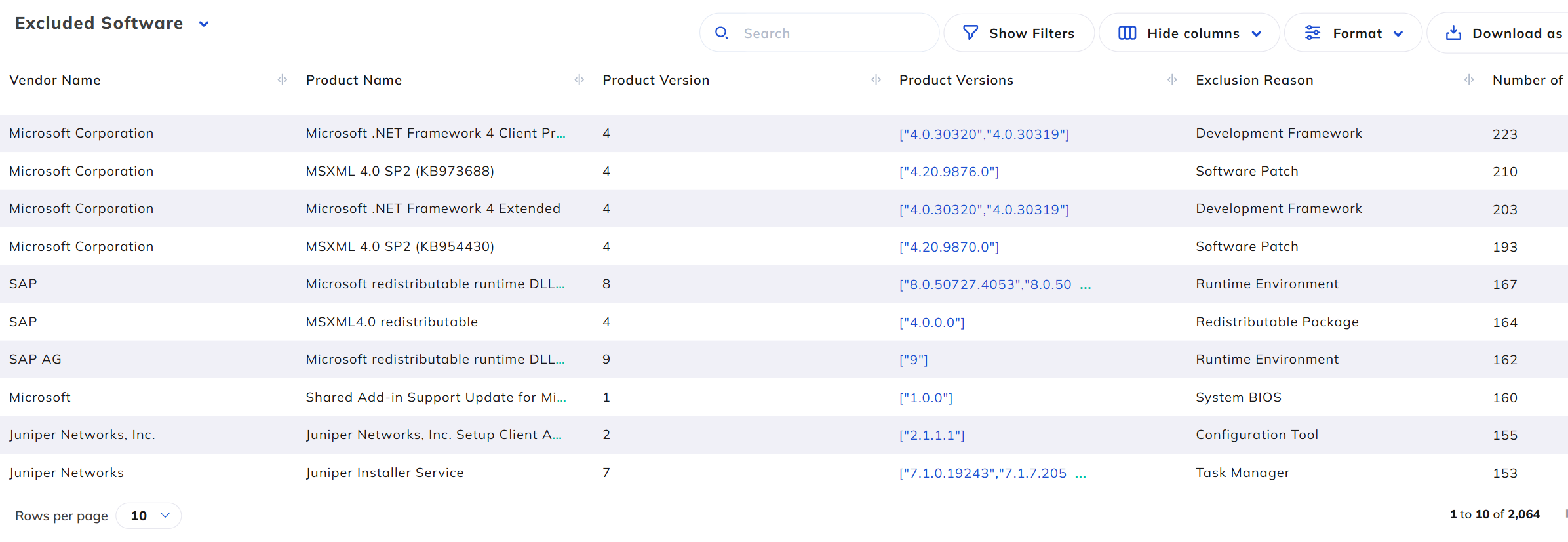Image resolution: width=1568 pixels, height=542 pixels.
Task: Expand ellipsis on Juniper Installer Service versions
Action: pos(1080,474)
